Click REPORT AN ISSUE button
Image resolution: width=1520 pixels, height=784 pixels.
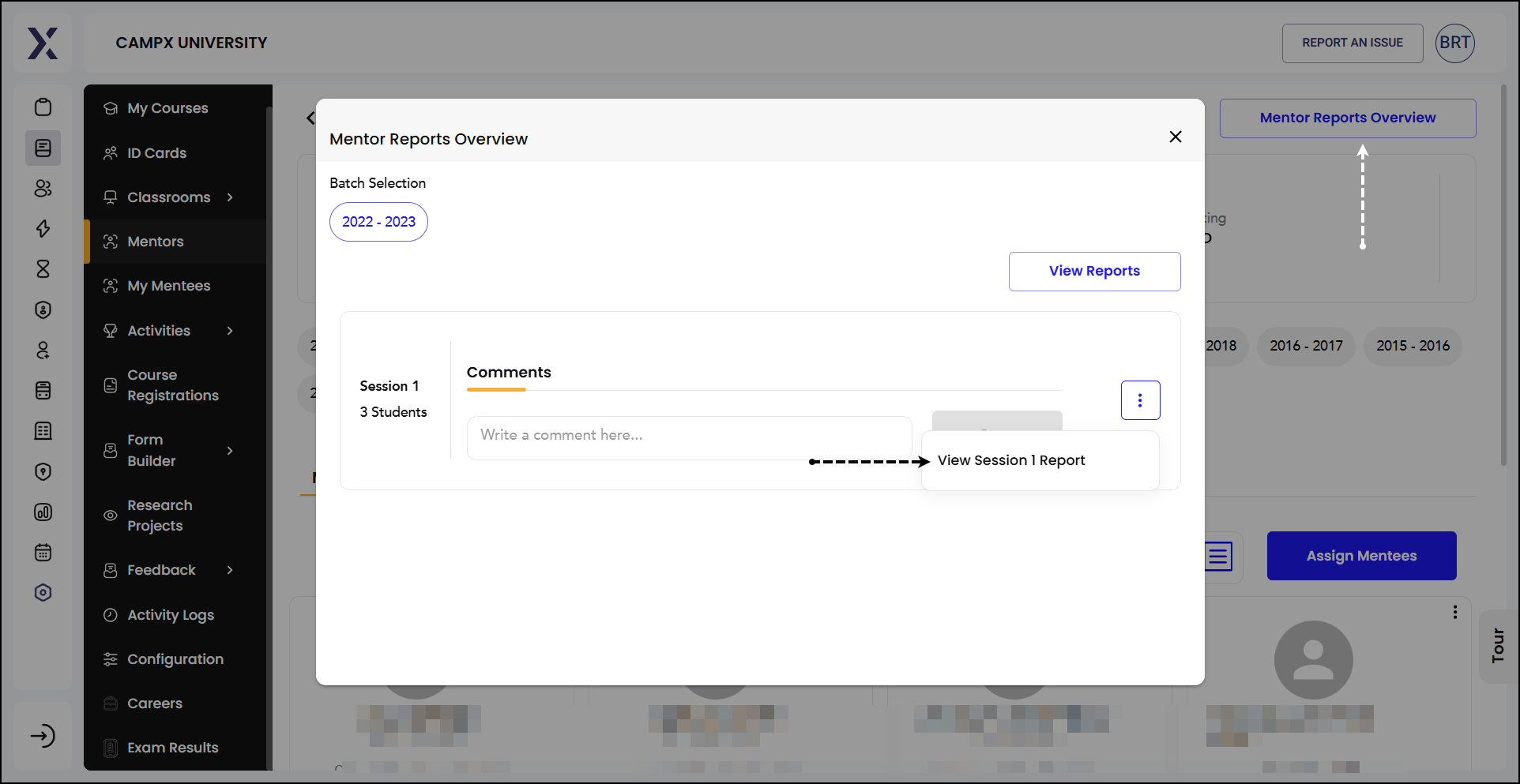point(1353,43)
